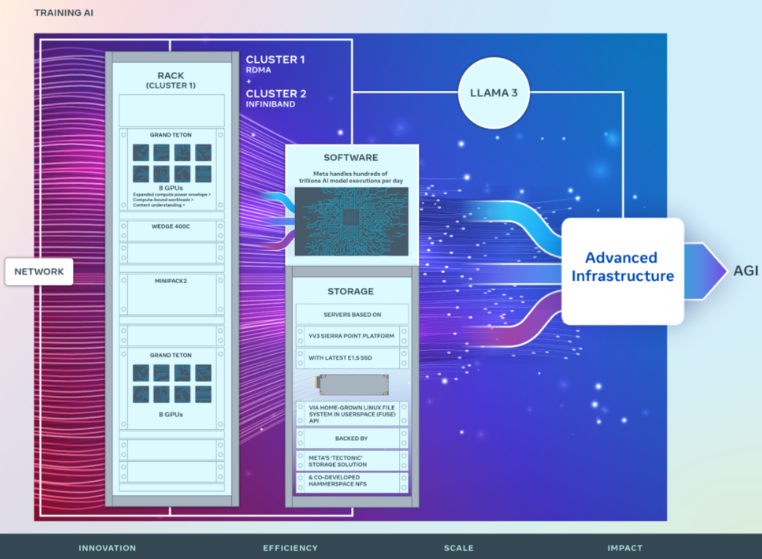
Task: Click the CLUSTER 2 INFINIBAND label
Action: click(x=276, y=98)
